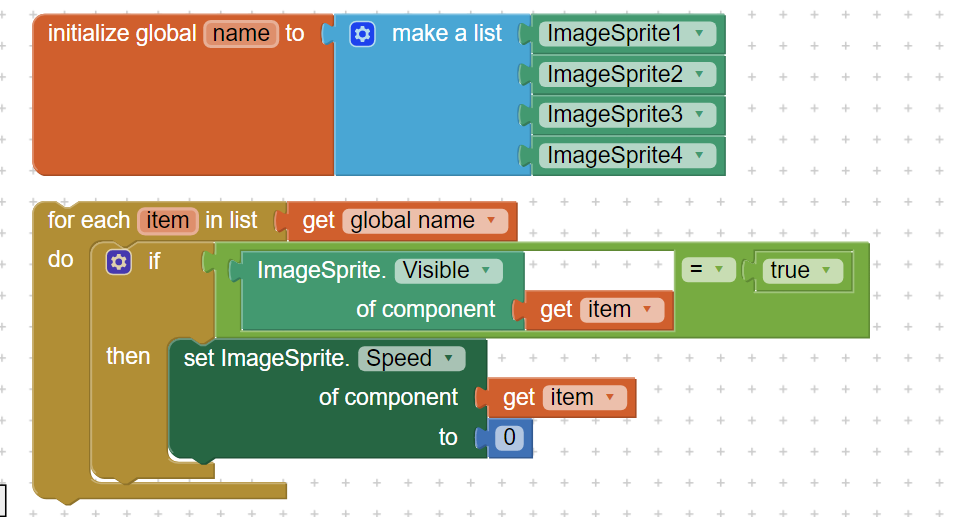Viewport: 961px width, 517px height.
Task: Open the equals comparison operator dropdown
Action: coord(717,270)
